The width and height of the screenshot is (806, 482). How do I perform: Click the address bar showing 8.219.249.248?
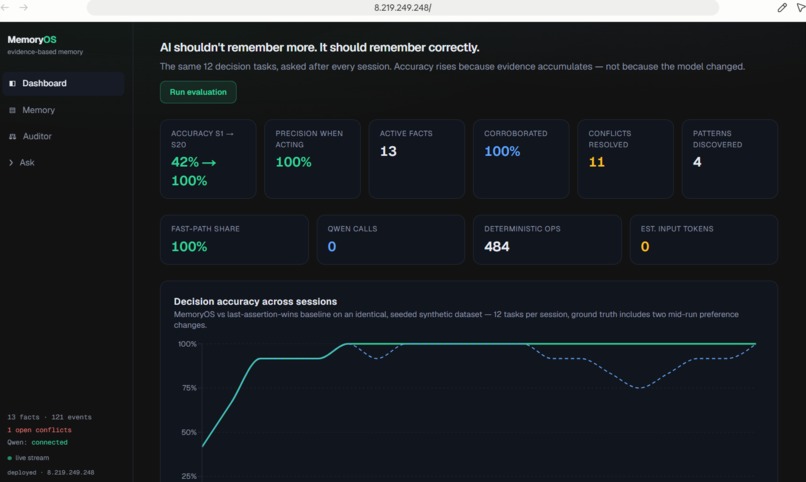click(x=402, y=8)
